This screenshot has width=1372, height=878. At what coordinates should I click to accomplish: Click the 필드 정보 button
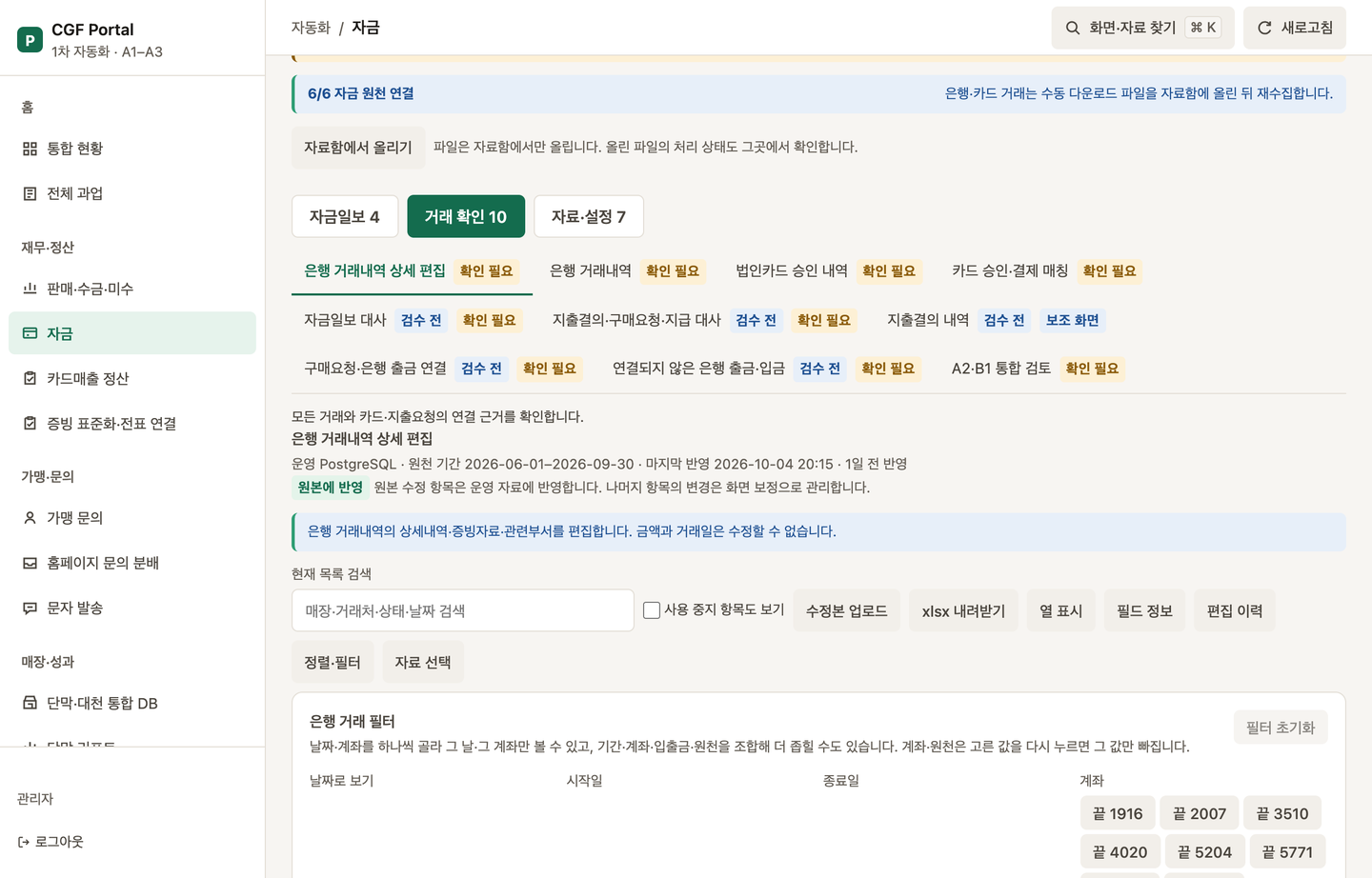(1144, 610)
